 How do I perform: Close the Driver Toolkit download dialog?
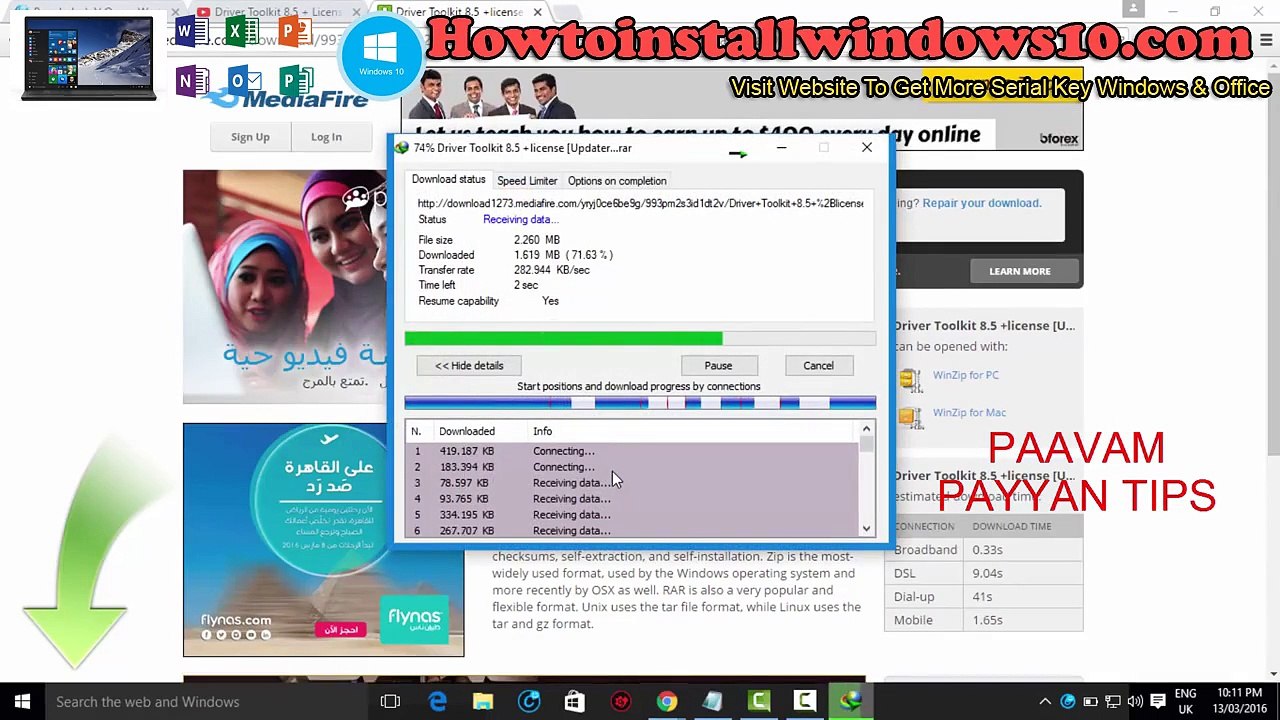point(867,148)
